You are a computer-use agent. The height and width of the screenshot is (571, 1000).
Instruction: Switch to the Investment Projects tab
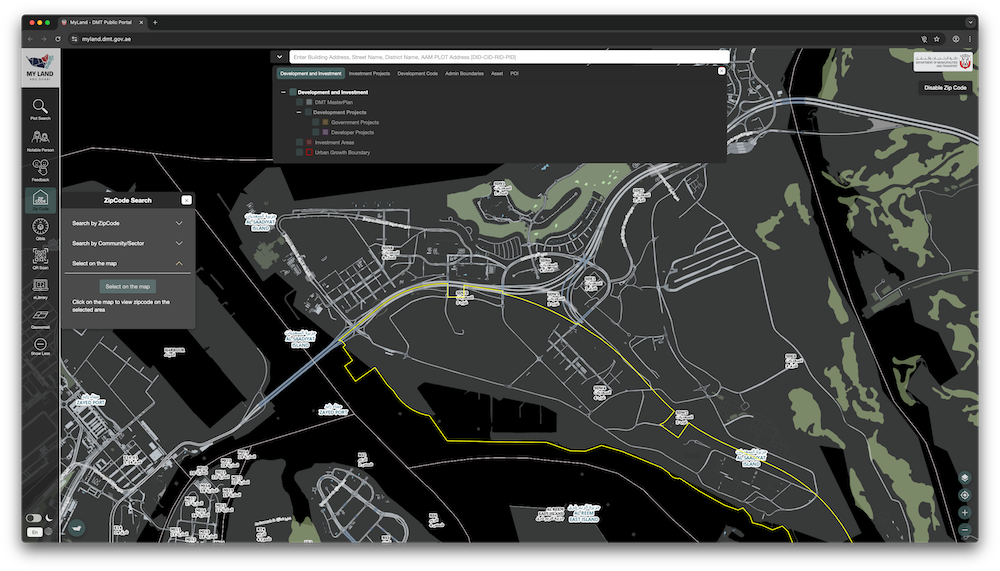369,73
